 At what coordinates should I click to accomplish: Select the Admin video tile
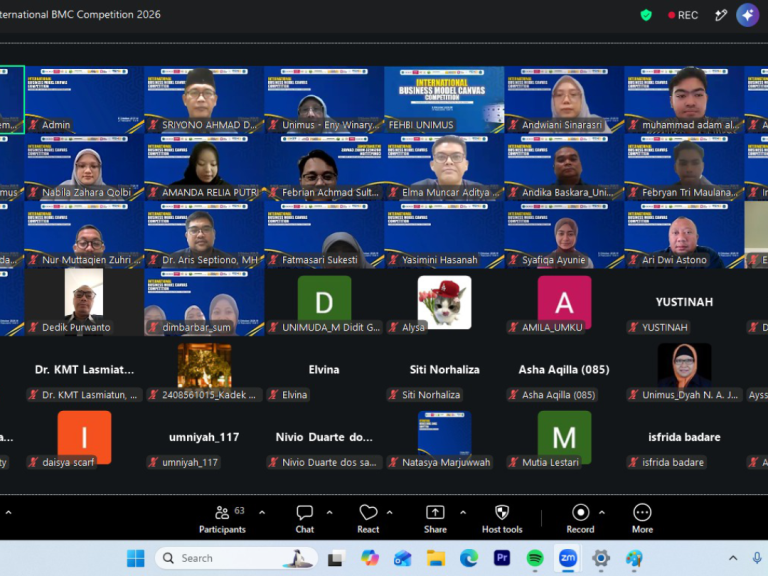(84, 100)
